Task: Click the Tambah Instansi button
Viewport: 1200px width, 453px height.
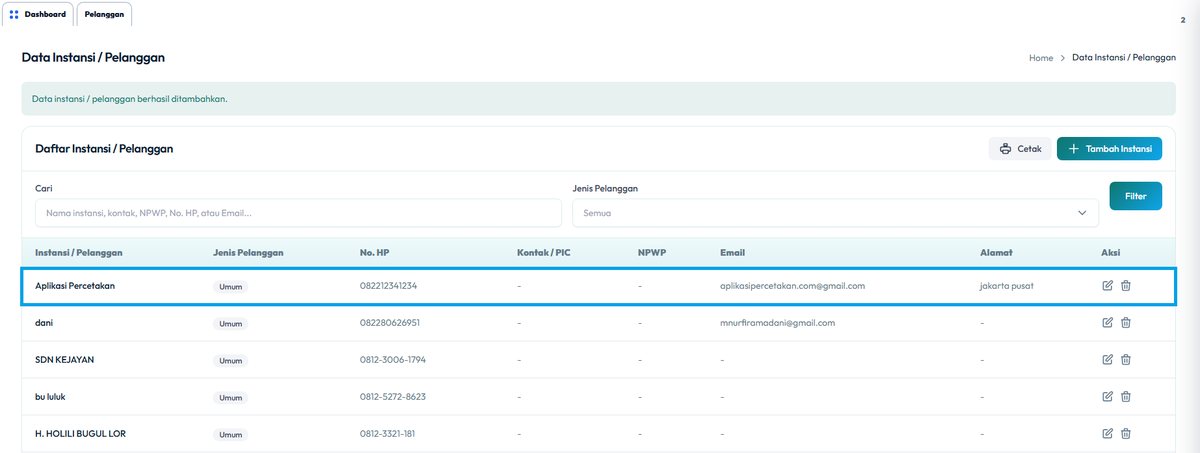Action: point(1109,149)
